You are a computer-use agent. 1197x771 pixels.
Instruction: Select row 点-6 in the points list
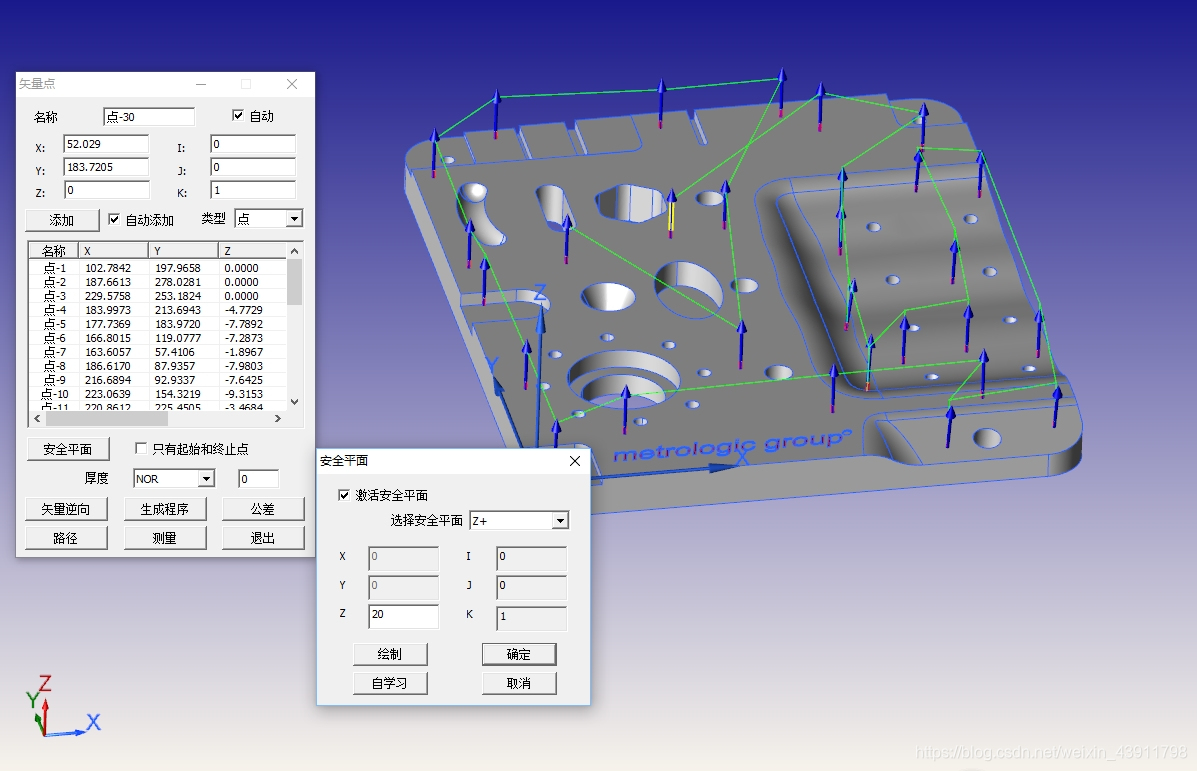coord(157,338)
